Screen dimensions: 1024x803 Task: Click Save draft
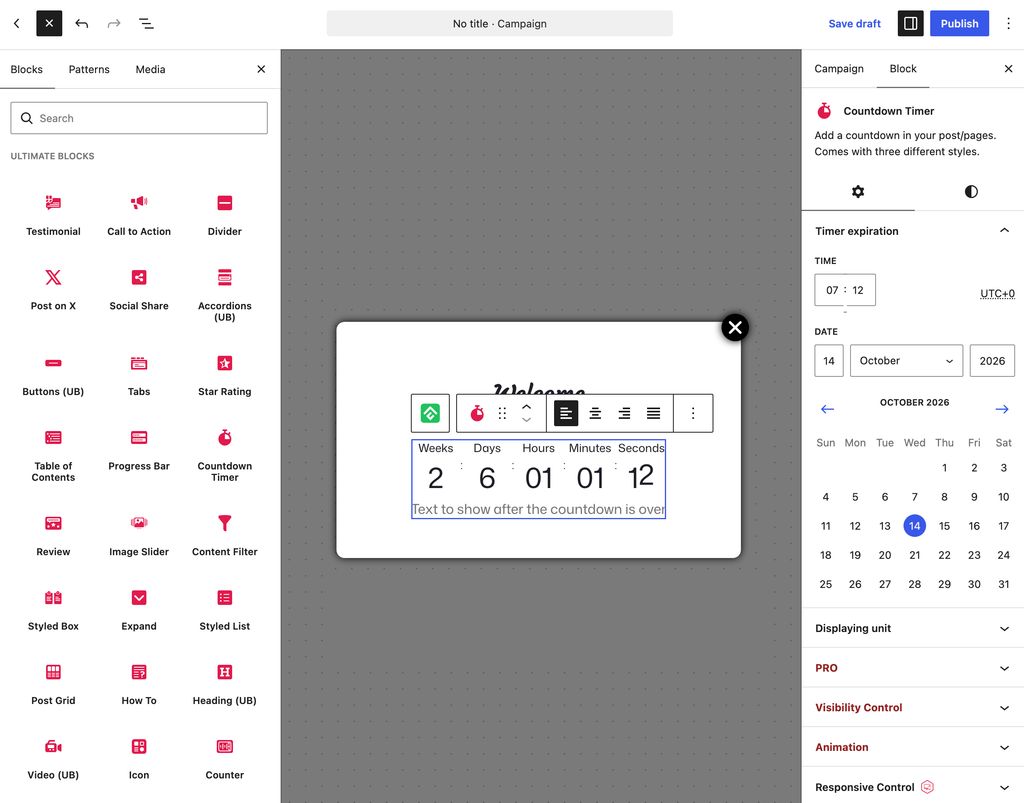[x=854, y=24]
